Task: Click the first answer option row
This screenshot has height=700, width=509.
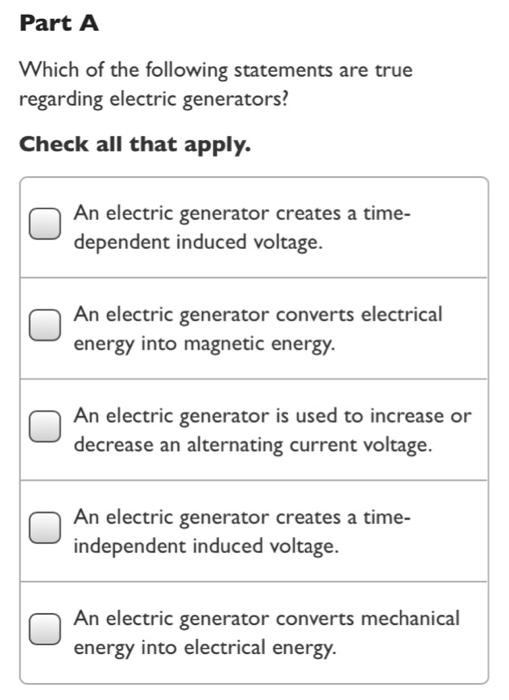Action: tap(254, 227)
